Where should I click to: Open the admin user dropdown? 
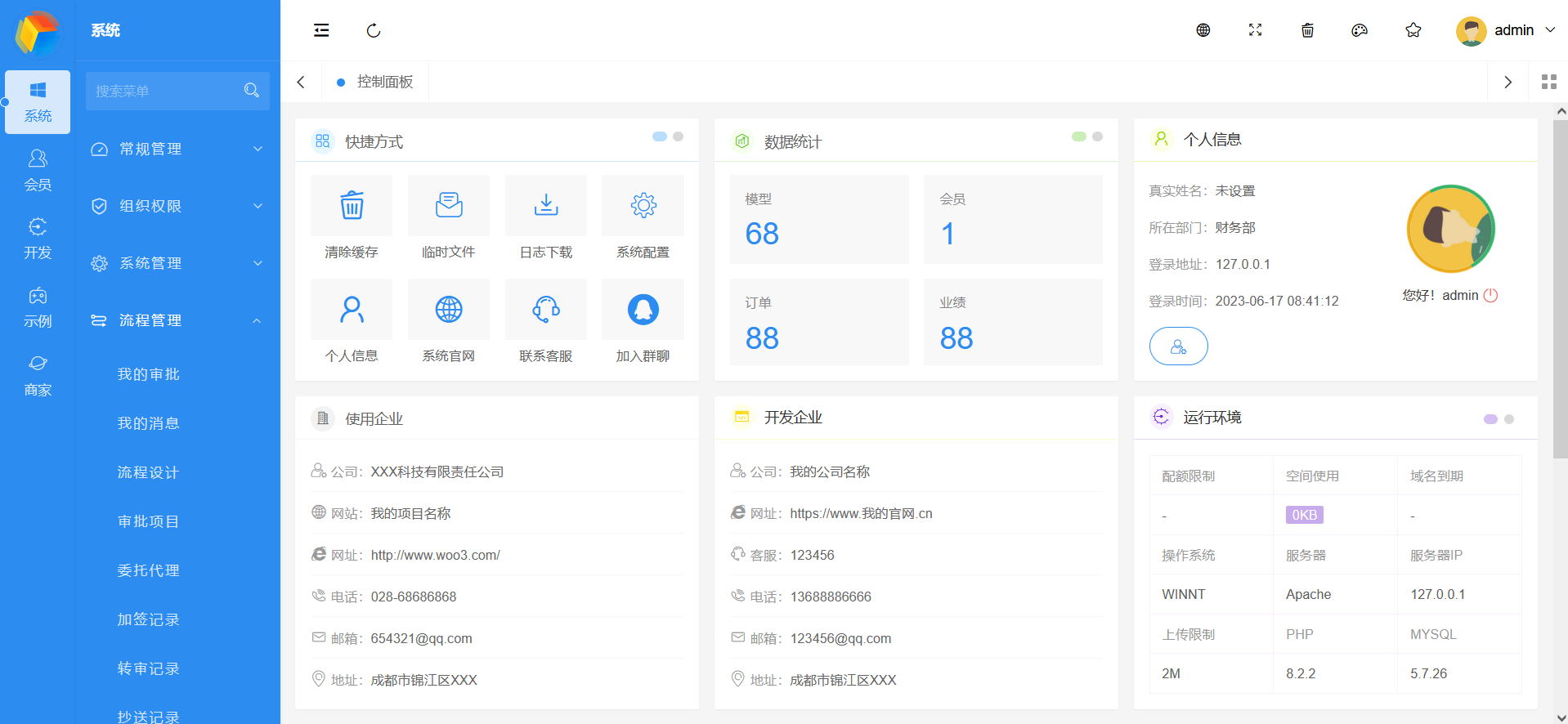1506,30
